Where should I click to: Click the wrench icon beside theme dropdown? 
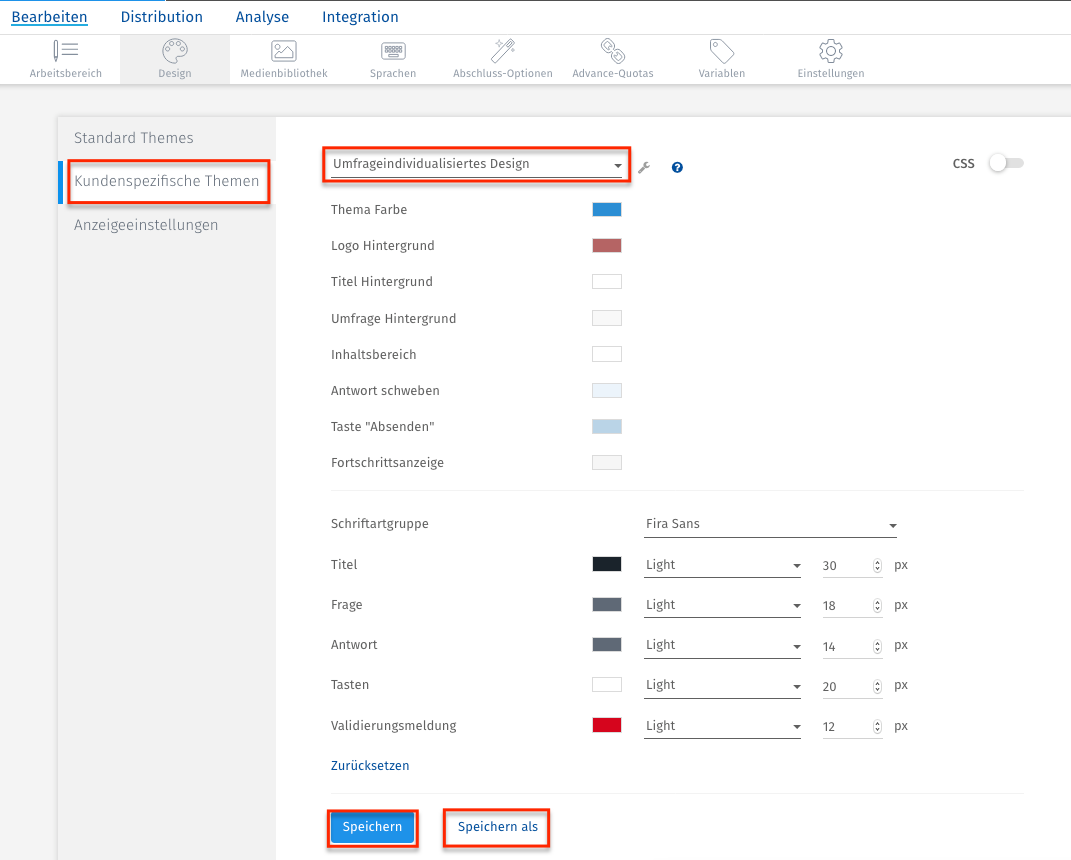click(644, 167)
